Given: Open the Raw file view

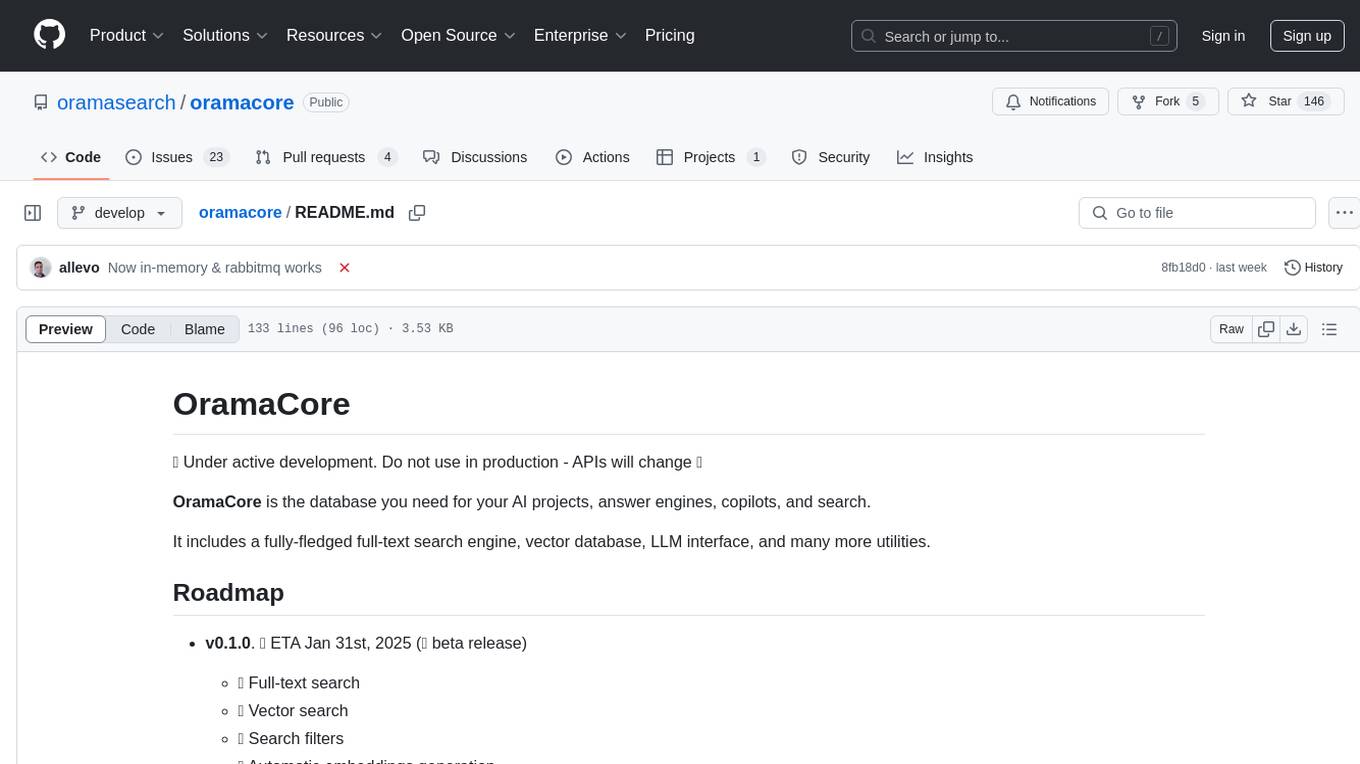Looking at the screenshot, I should click(x=1231, y=329).
